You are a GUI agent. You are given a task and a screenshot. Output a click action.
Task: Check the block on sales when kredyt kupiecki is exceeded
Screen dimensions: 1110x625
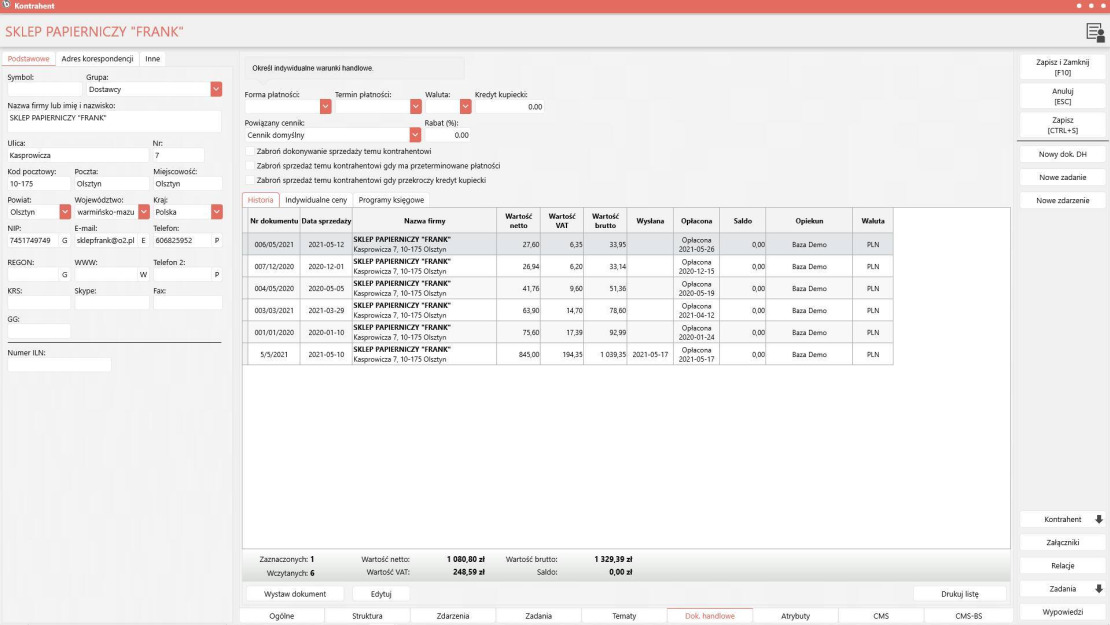[x=250, y=180]
